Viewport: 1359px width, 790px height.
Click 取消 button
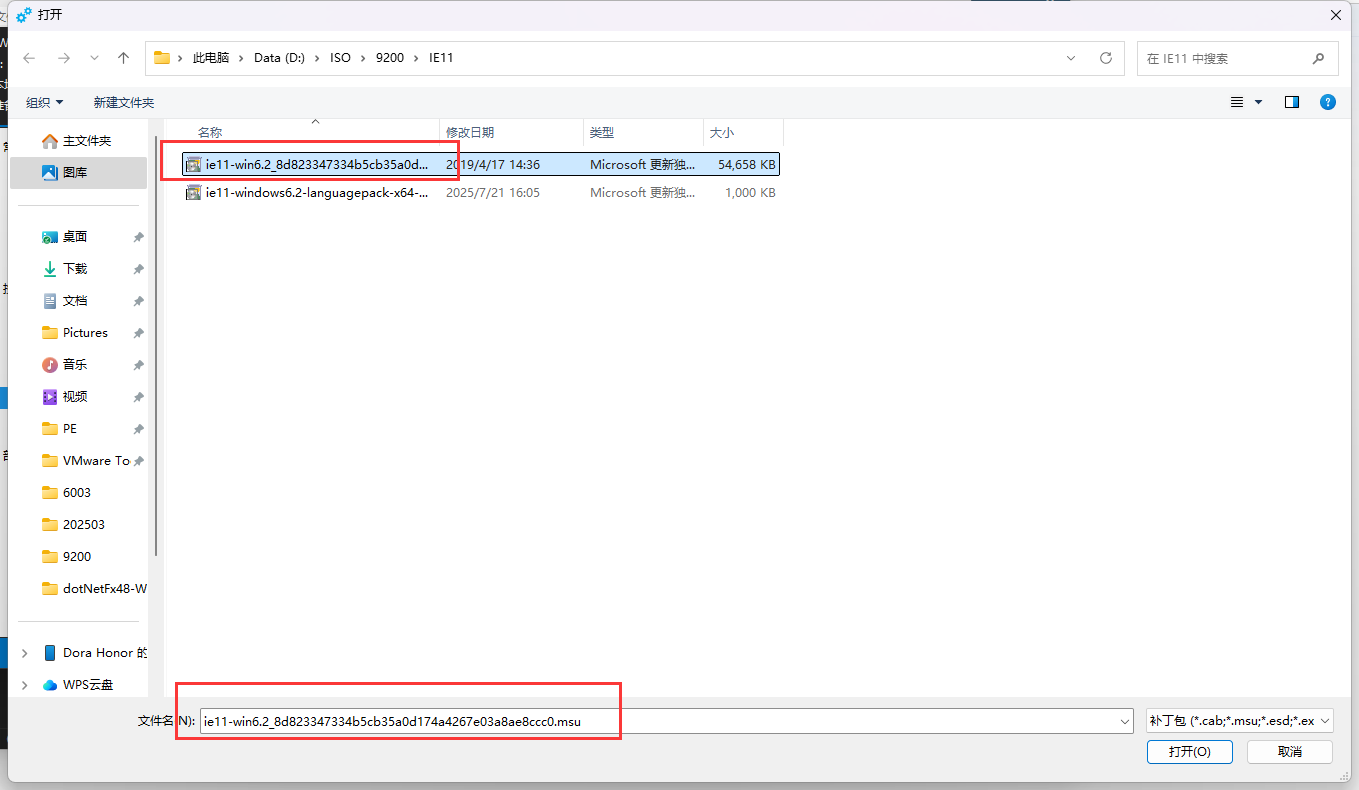pos(1290,752)
